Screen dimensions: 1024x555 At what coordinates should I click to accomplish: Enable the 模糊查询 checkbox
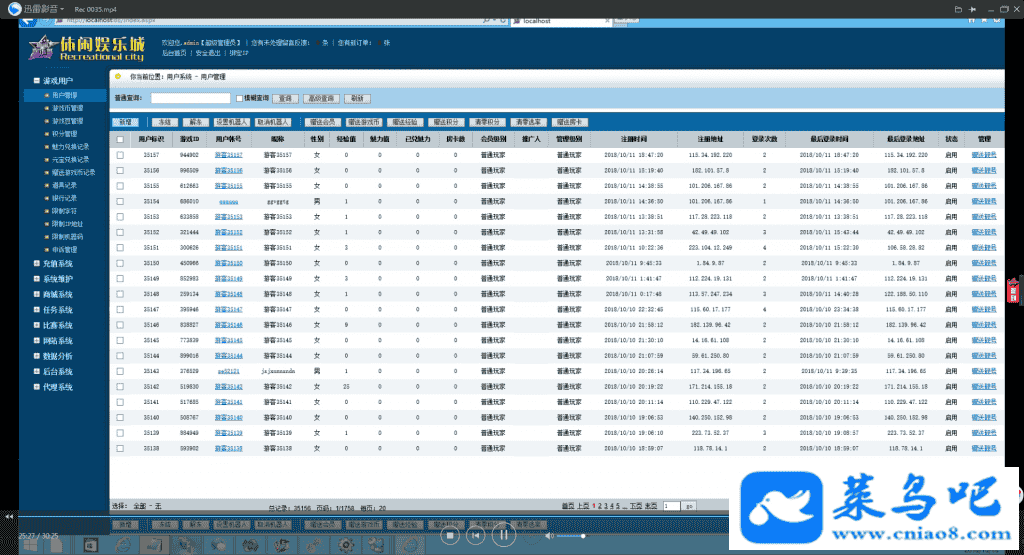238,99
